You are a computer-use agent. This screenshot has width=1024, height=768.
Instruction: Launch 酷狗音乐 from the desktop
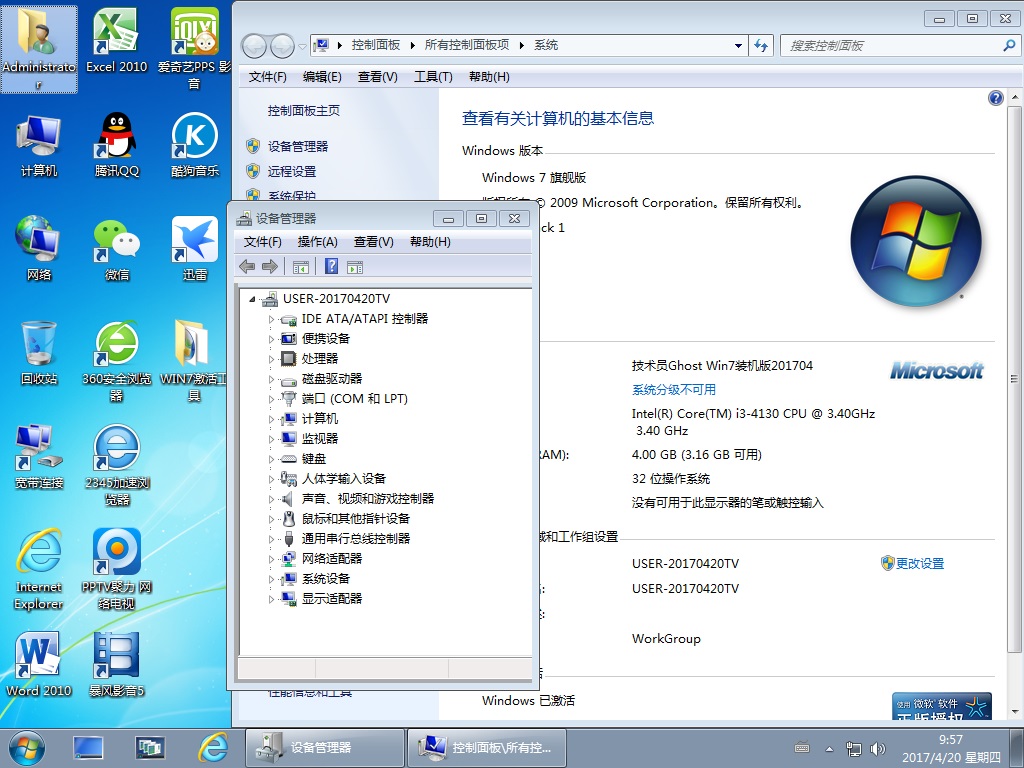click(x=195, y=145)
